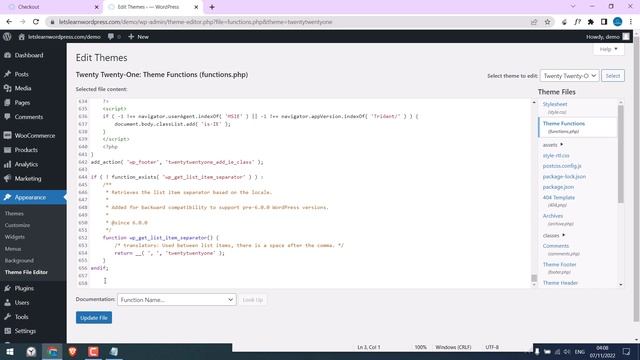The width and height of the screenshot is (640, 360).
Task: Click the New content plus button
Action: pos(138,37)
